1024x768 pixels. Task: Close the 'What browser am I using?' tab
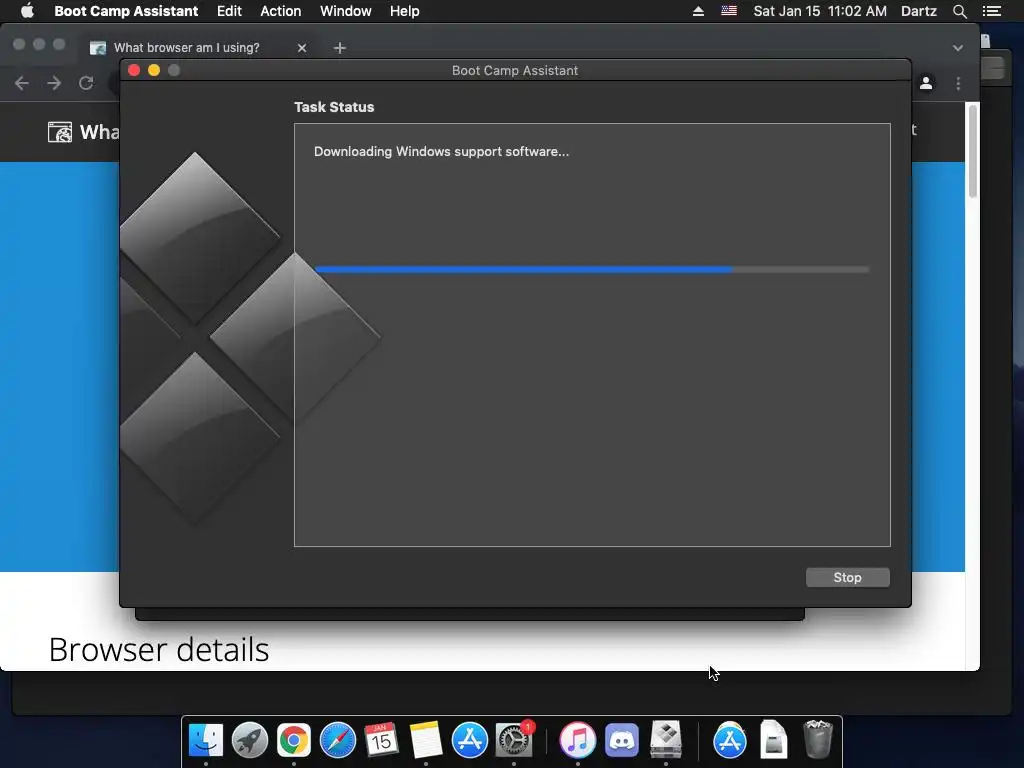[302, 48]
